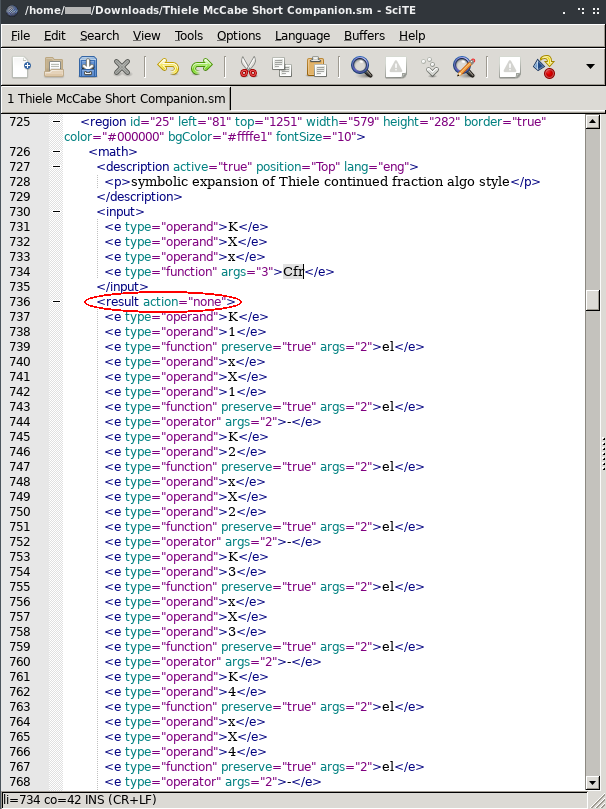The width and height of the screenshot is (606, 809).
Task: Copy the selection with the Copy icon
Action: pos(282,67)
